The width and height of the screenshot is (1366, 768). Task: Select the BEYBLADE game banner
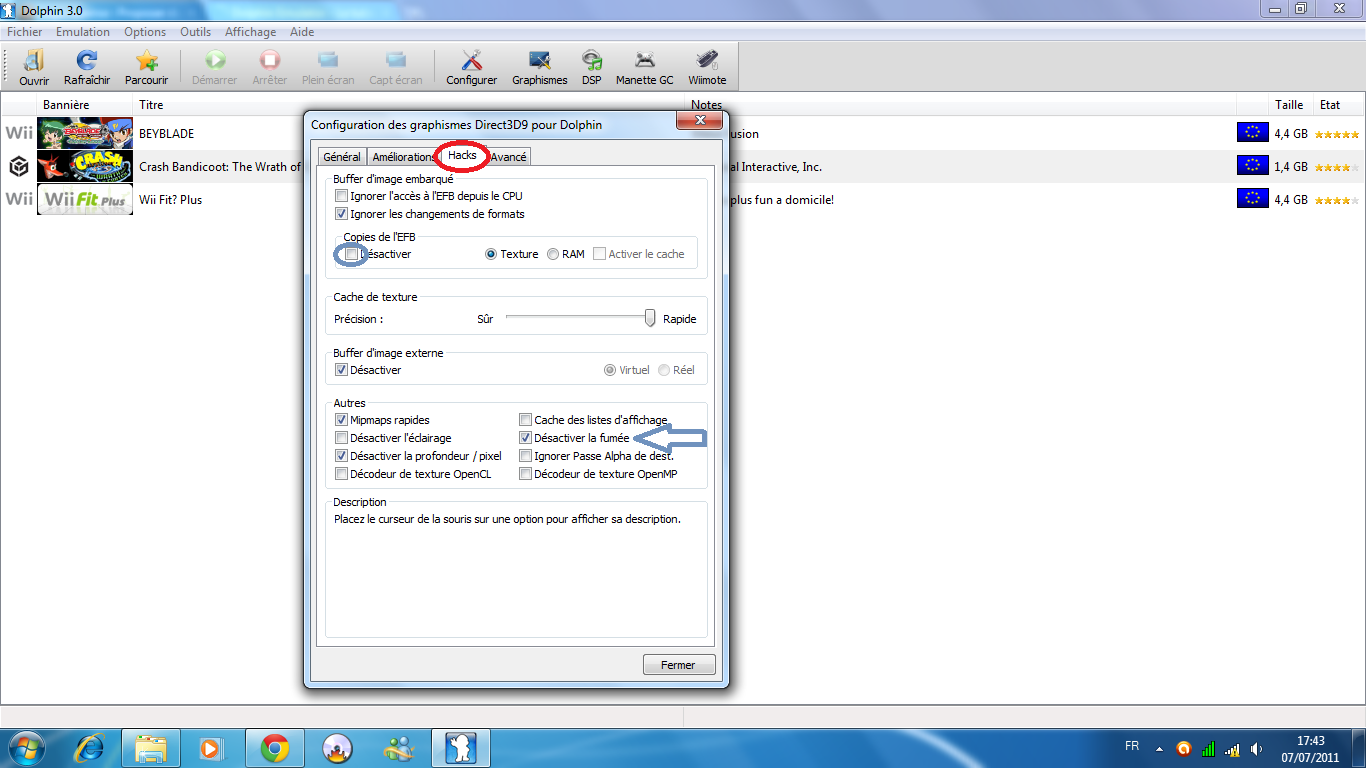click(x=85, y=133)
